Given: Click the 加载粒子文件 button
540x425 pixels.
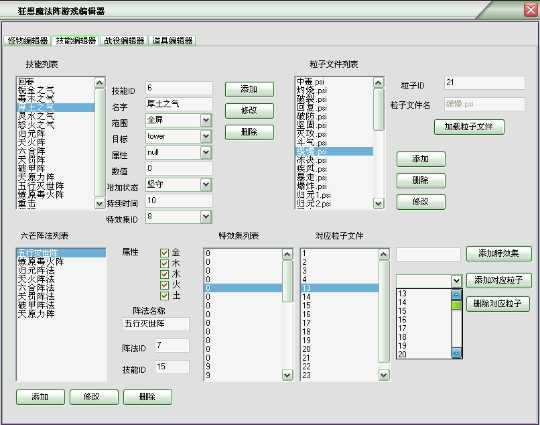Looking at the screenshot, I should [x=469, y=127].
